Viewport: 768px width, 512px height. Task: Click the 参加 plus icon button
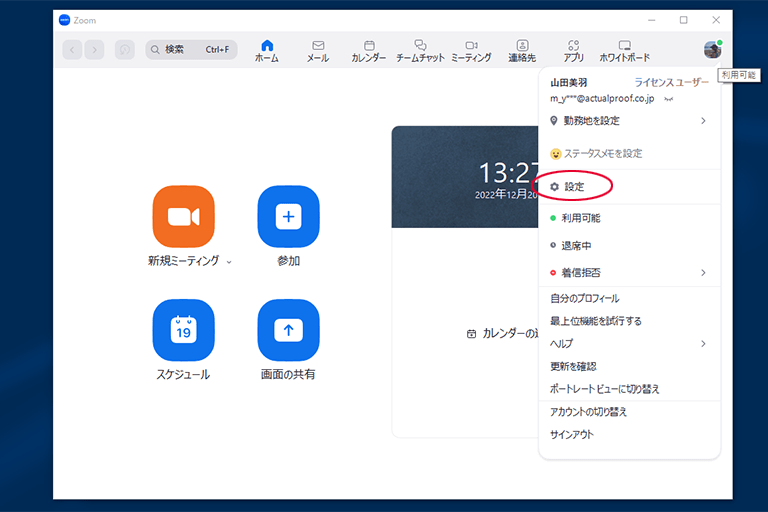[288, 216]
